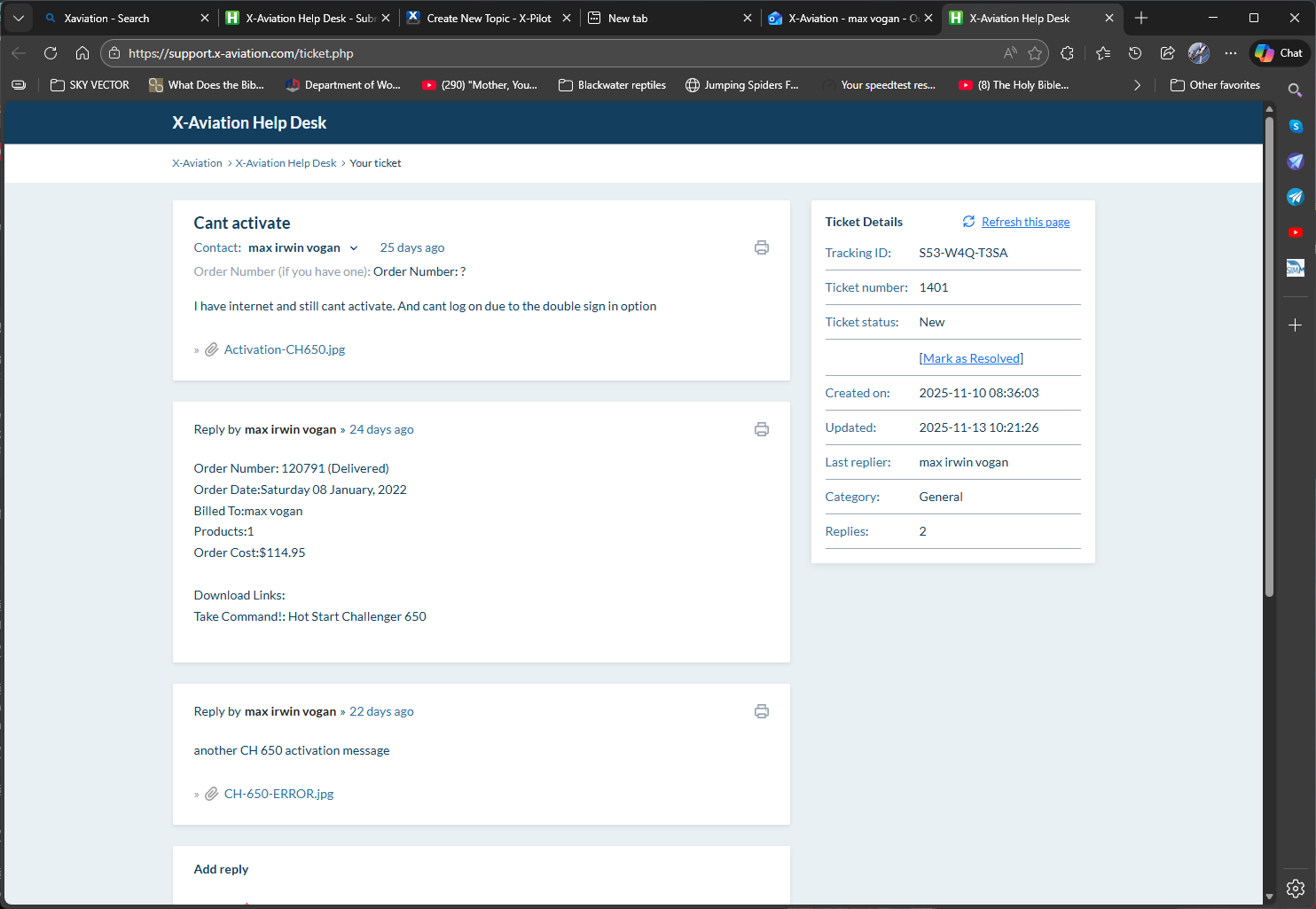Click print icon on 22 days ago reply
Viewport: 1316px width, 909px height.
click(761, 711)
